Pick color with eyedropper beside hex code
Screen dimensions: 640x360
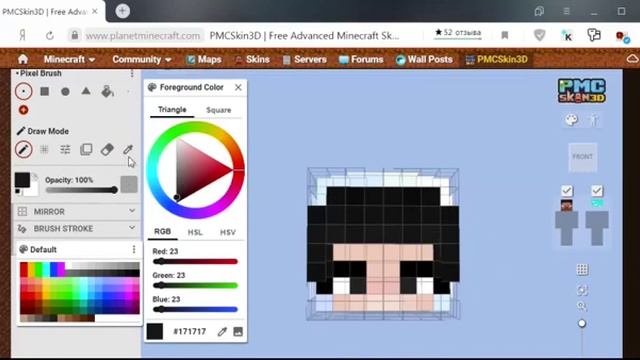(222, 331)
